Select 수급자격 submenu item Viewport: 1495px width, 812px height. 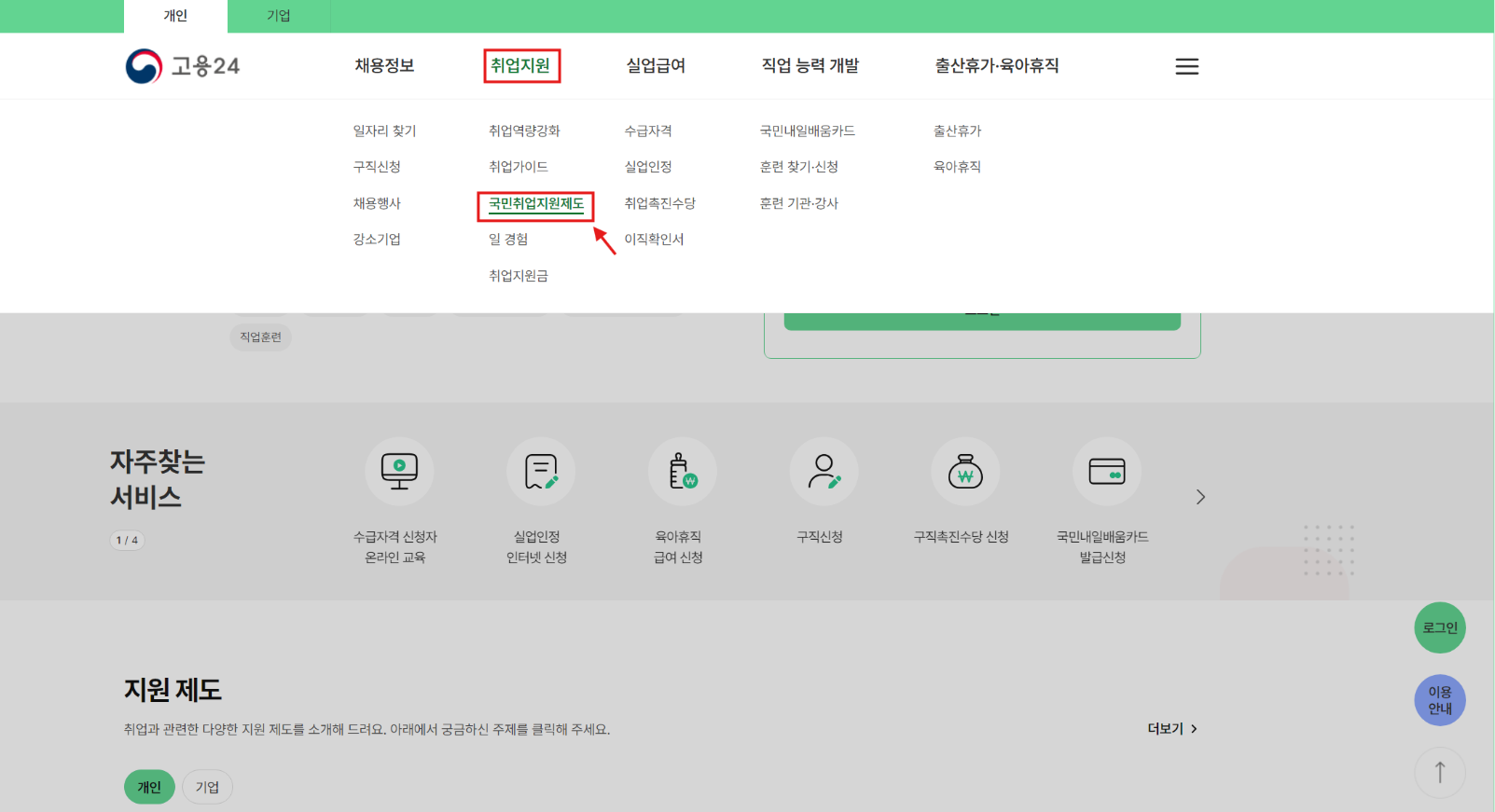[648, 131]
